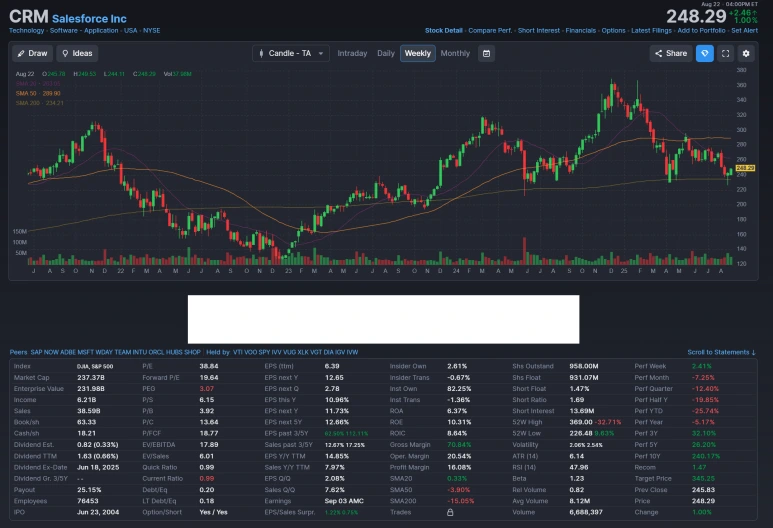
Task: Click the Index value DJIA, S&P 500
Action: click(95, 366)
